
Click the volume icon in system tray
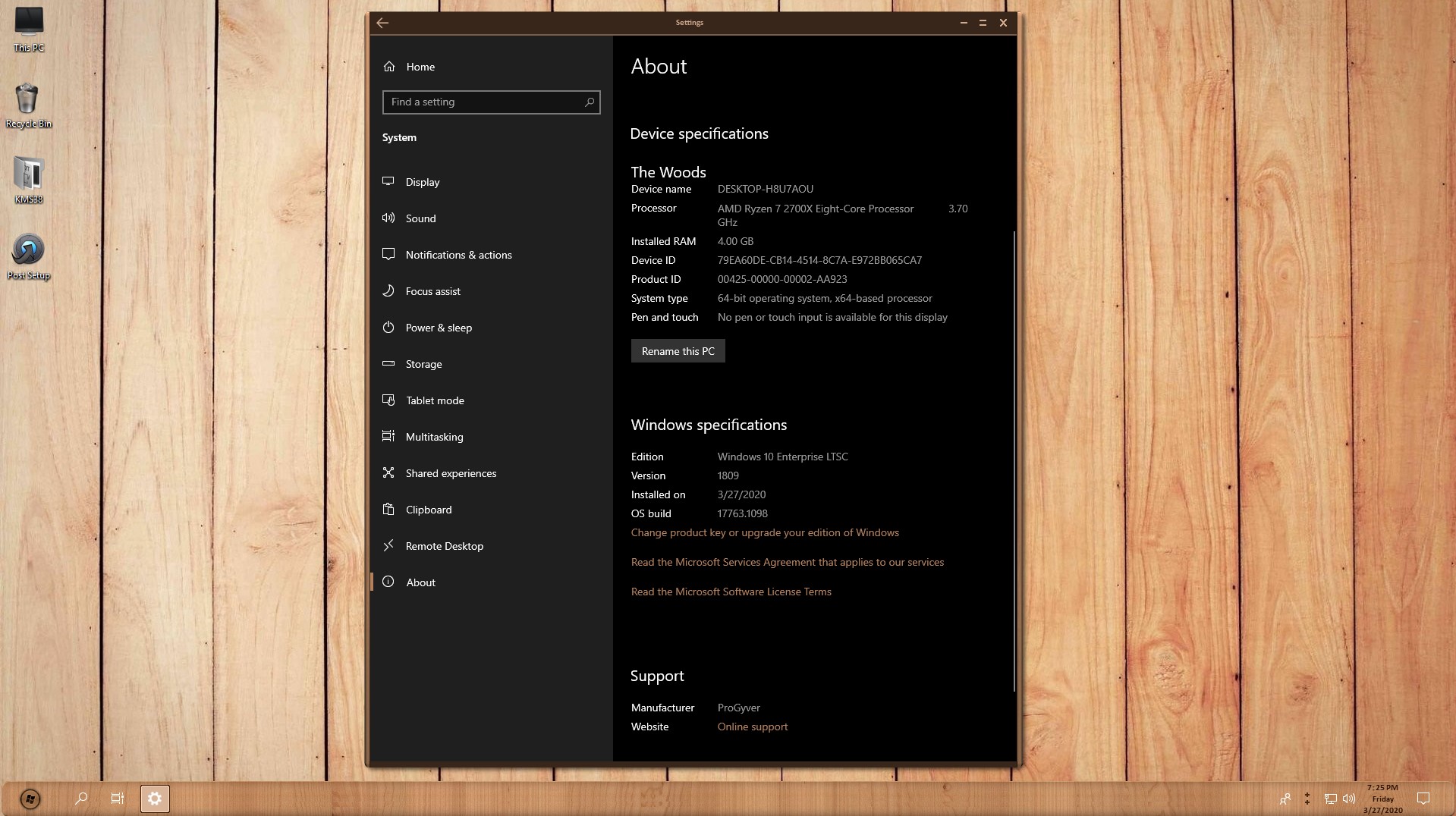click(x=1349, y=799)
